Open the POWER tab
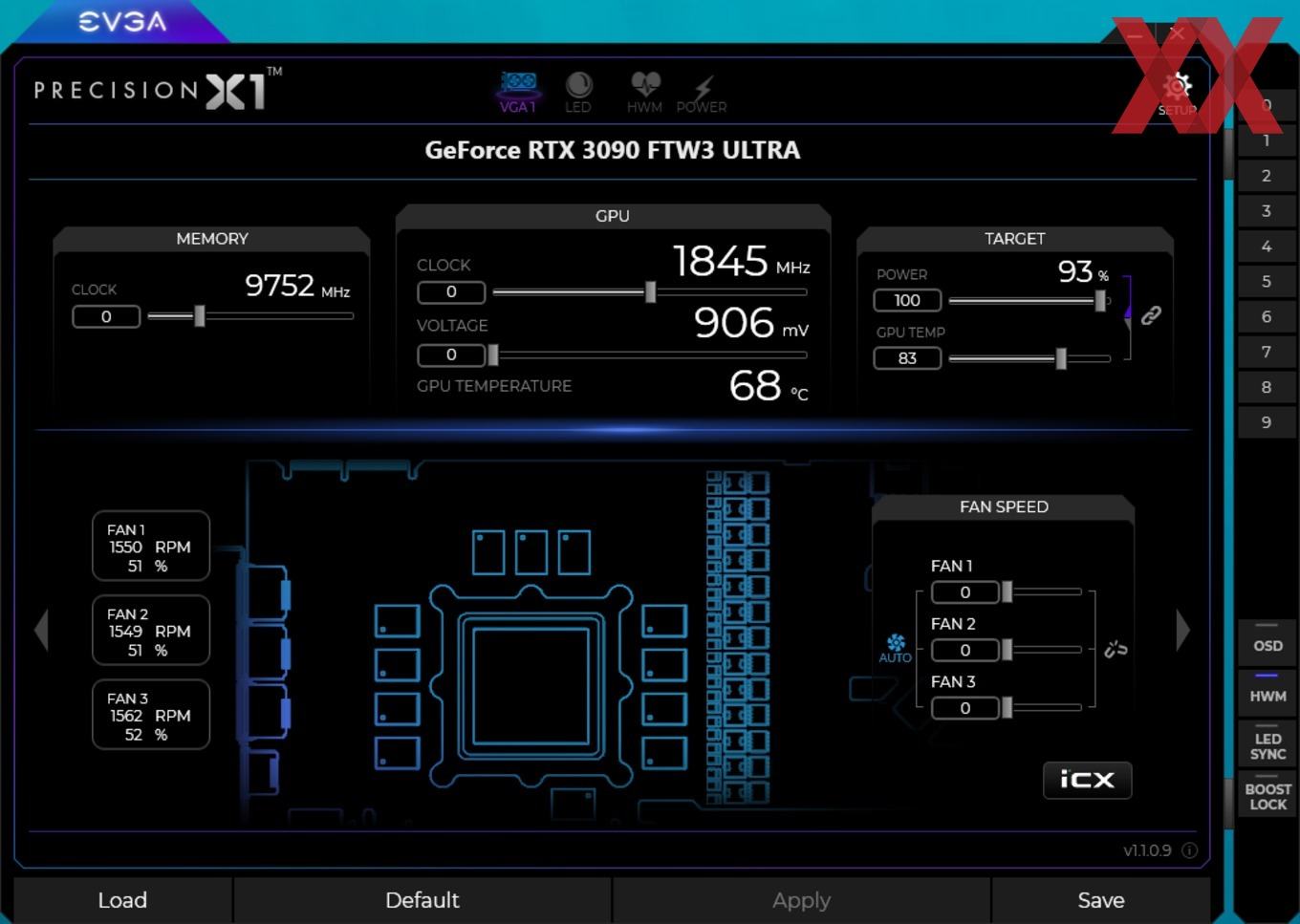Viewport: 1300px width, 924px height. click(x=702, y=95)
